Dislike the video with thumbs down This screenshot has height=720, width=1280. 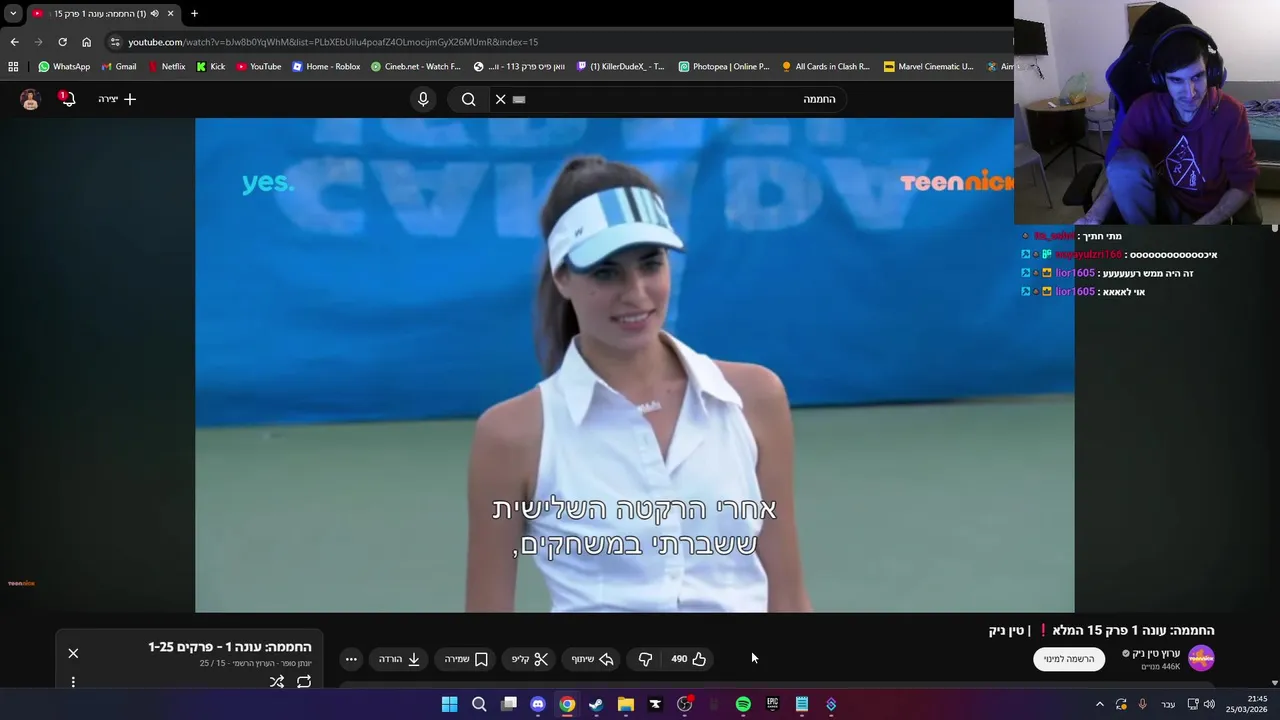click(x=645, y=659)
